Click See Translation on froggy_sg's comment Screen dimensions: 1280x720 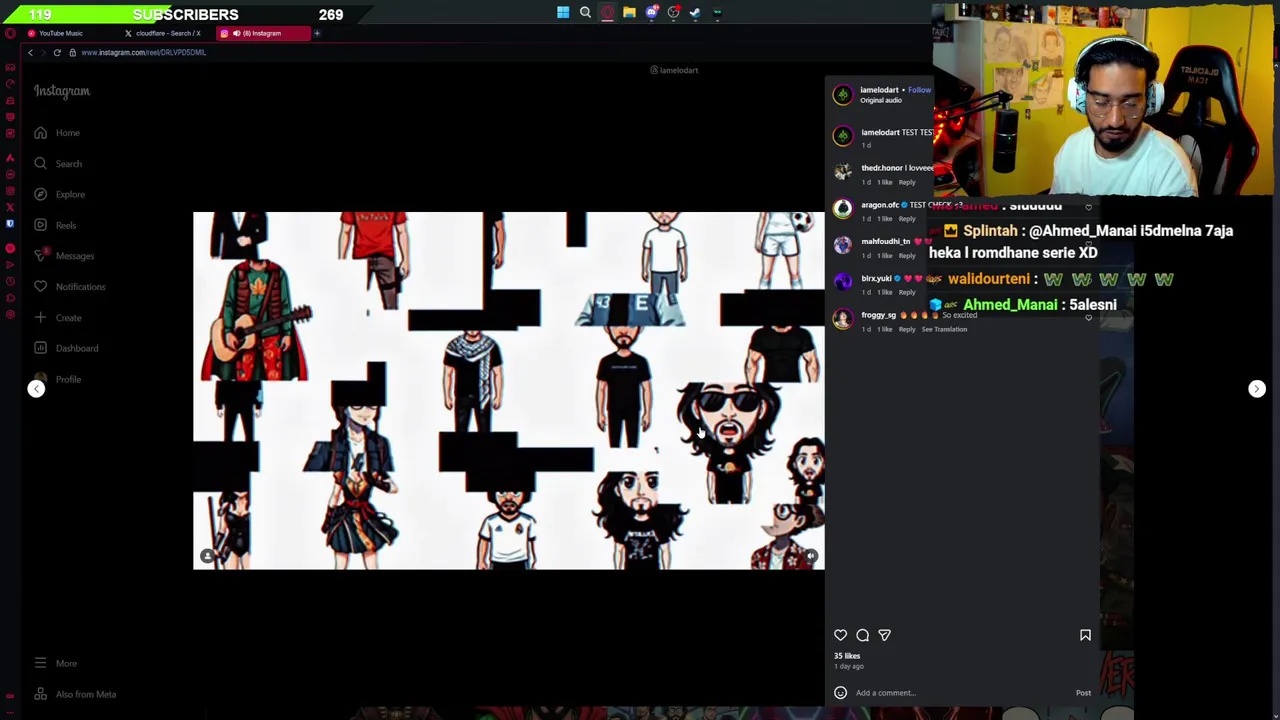944,329
